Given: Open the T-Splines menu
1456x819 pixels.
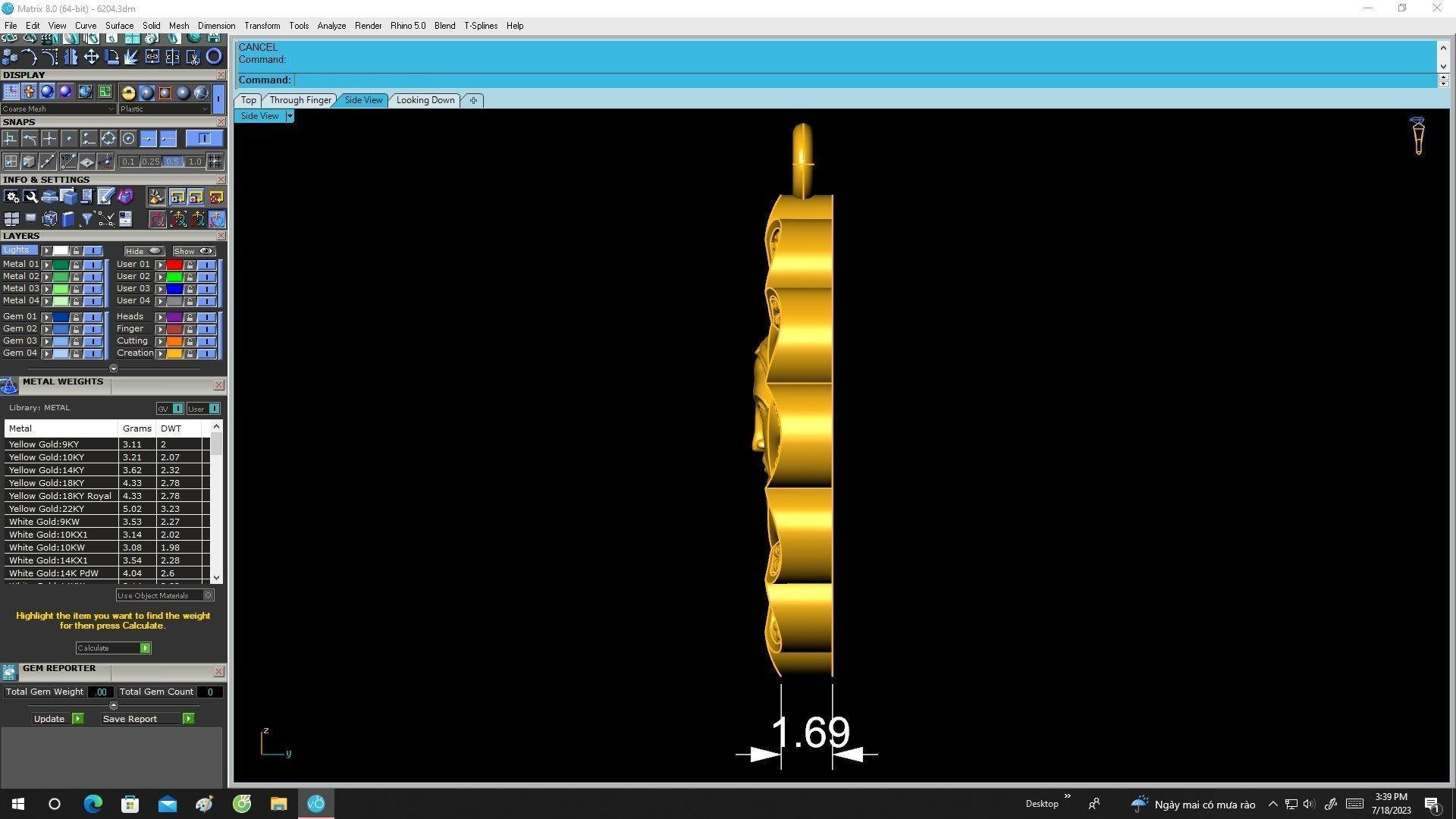Looking at the screenshot, I should tap(481, 26).
